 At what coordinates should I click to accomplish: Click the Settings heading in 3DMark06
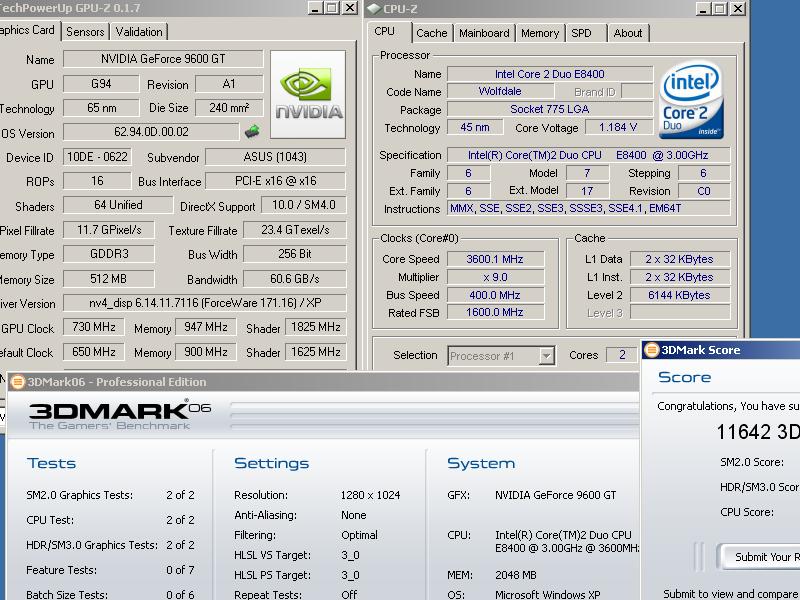point(271,463)
